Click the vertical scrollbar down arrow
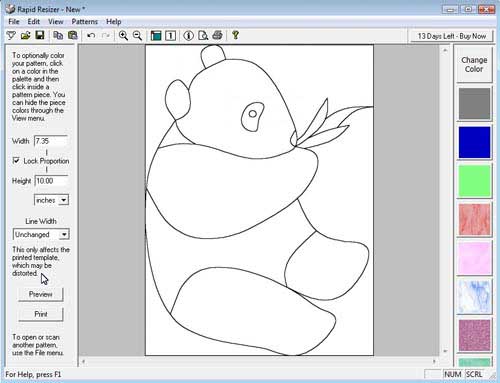This screenshot has height=383, width=500. pyautogui.click(x=445, y=351)
